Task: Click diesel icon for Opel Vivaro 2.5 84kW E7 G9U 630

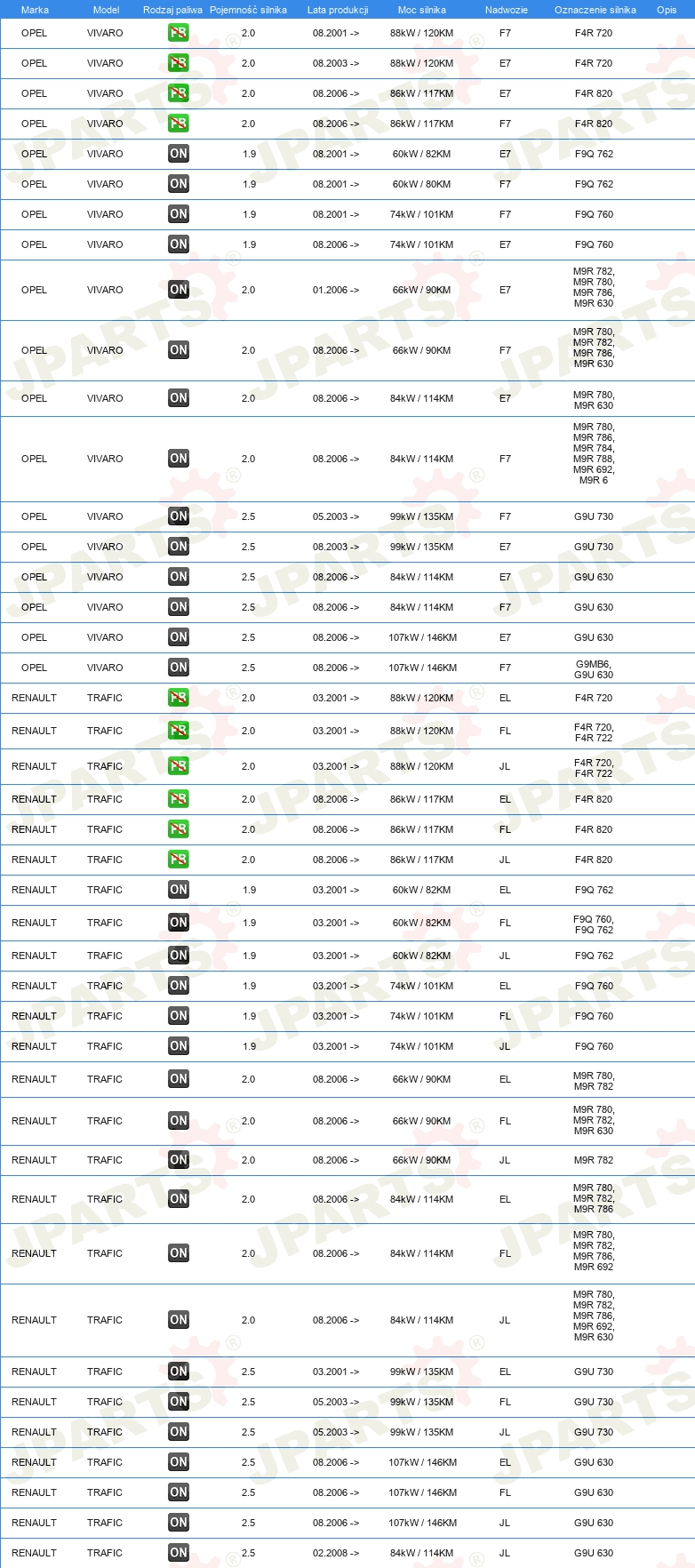Action: coord(179,577)
